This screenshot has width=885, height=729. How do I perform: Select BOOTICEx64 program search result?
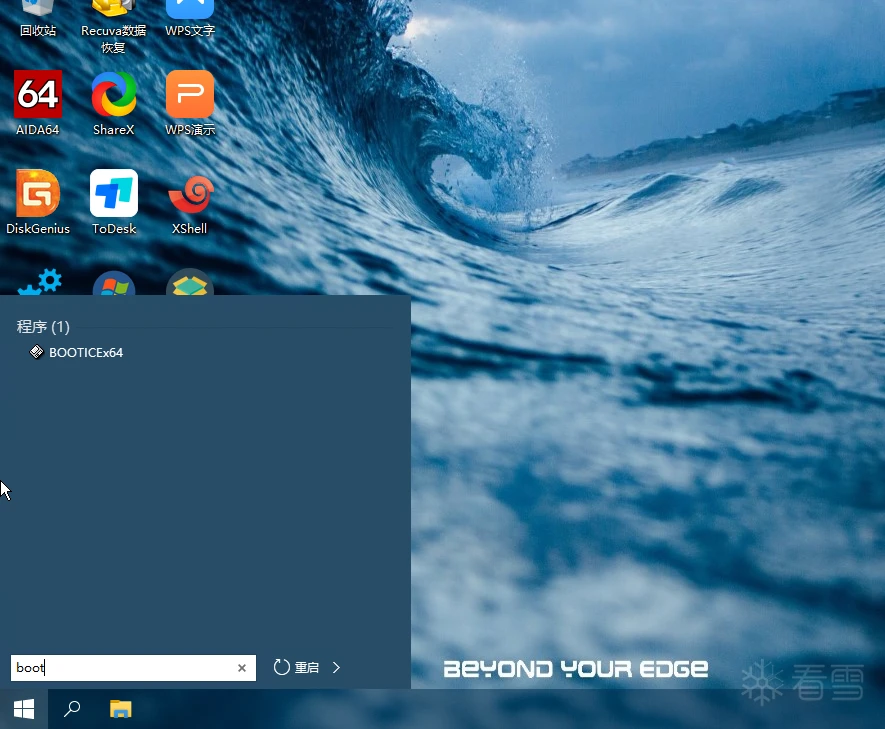76,353
